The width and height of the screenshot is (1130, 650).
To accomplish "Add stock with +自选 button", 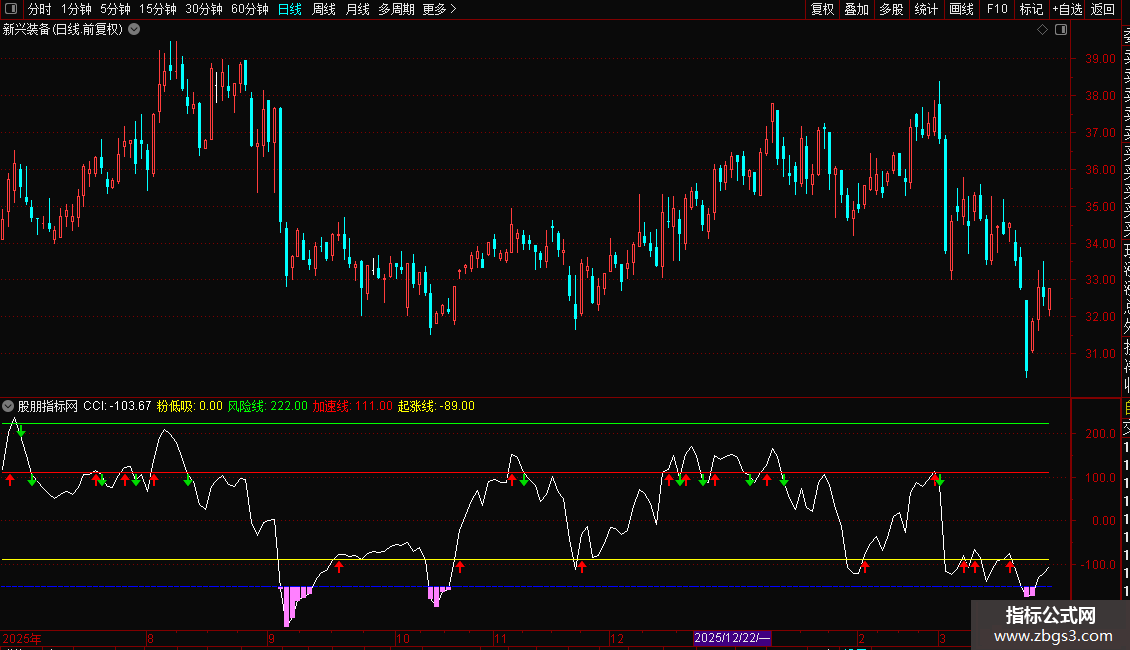I will tap(1067, 9).
